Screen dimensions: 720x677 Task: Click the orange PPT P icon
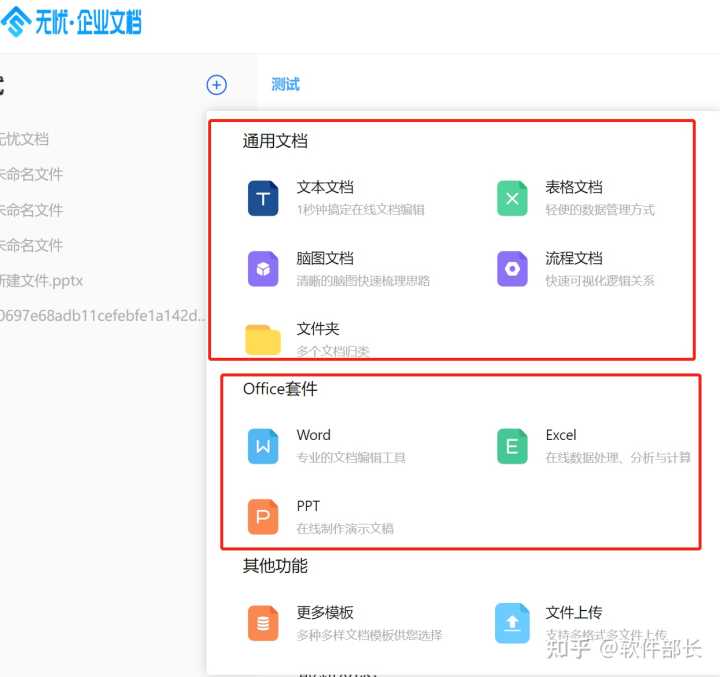tap(263, 517)
